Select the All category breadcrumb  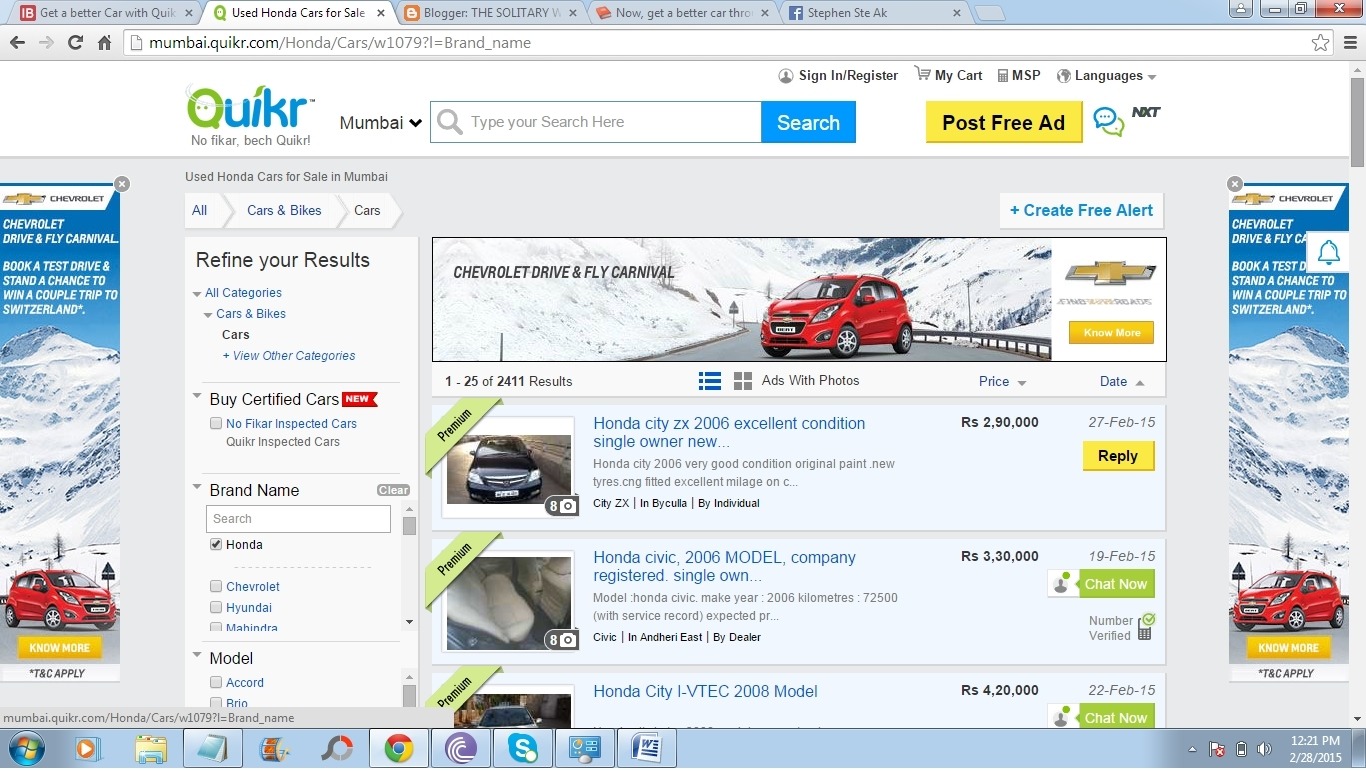pos(198,211)
